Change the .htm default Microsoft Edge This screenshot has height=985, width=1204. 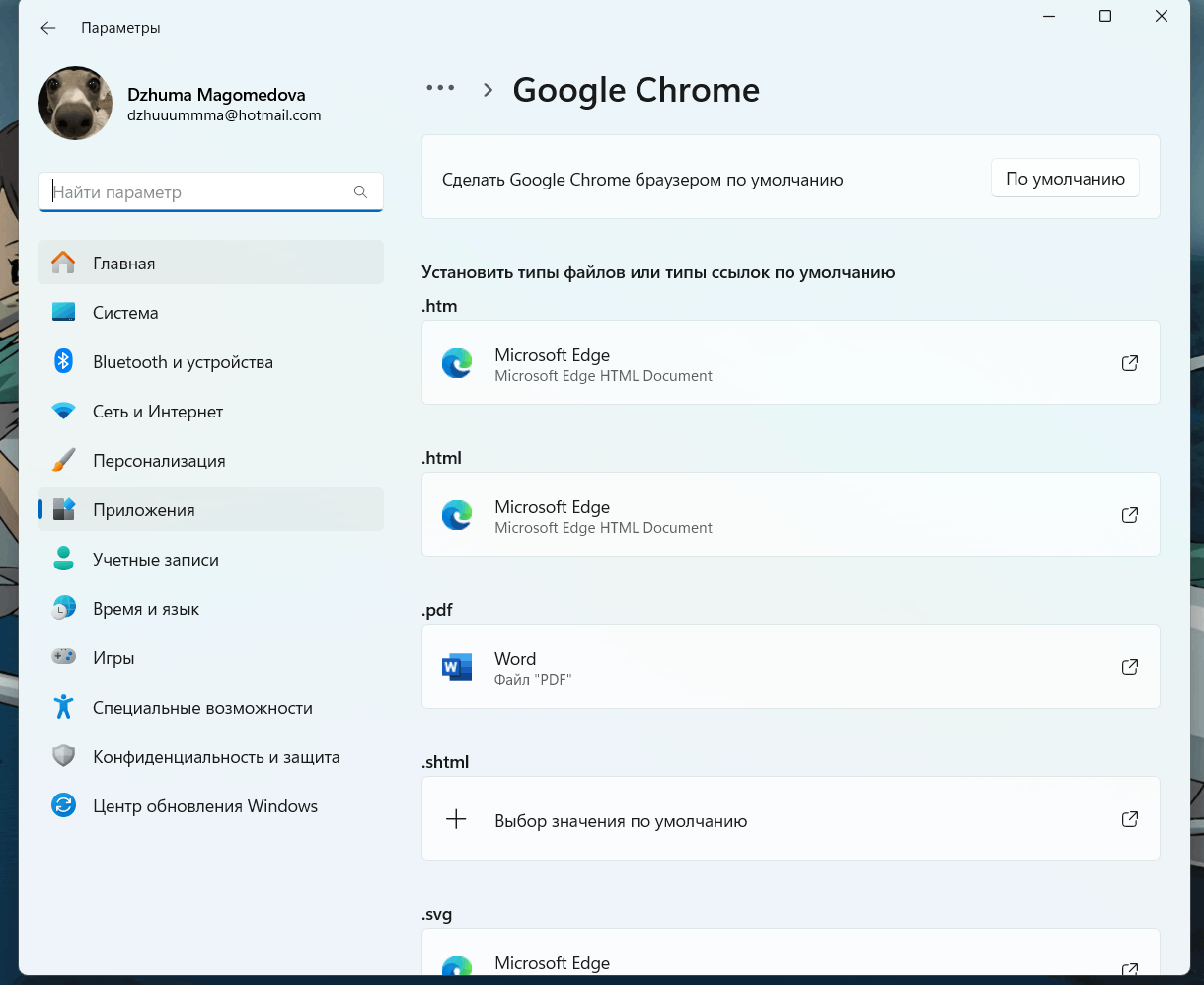click(790, 362)
